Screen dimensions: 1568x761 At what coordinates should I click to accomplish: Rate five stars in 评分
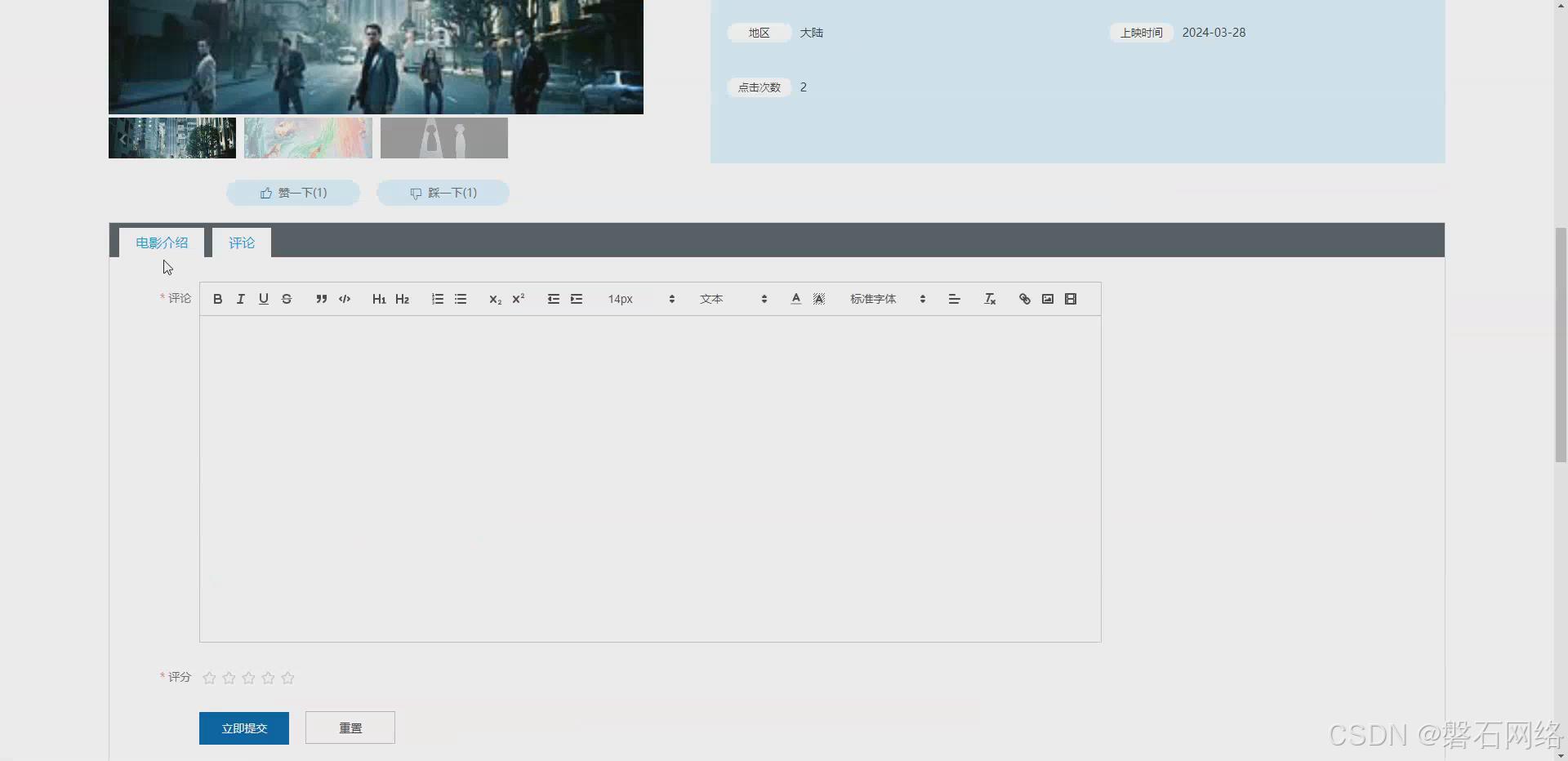pos(287,678)
